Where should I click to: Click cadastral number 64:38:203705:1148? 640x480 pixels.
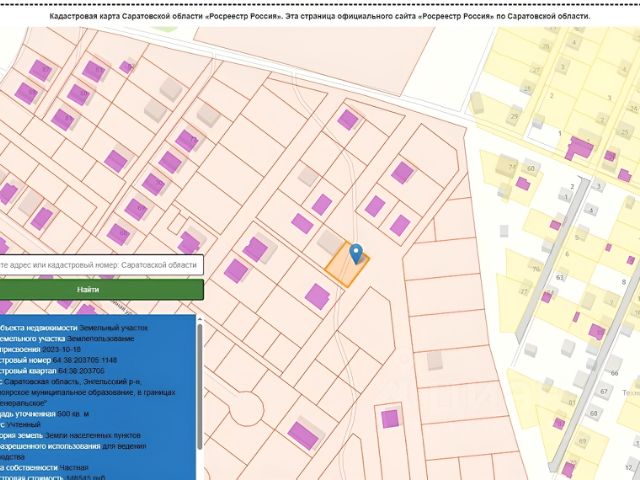tap(85, 360)
